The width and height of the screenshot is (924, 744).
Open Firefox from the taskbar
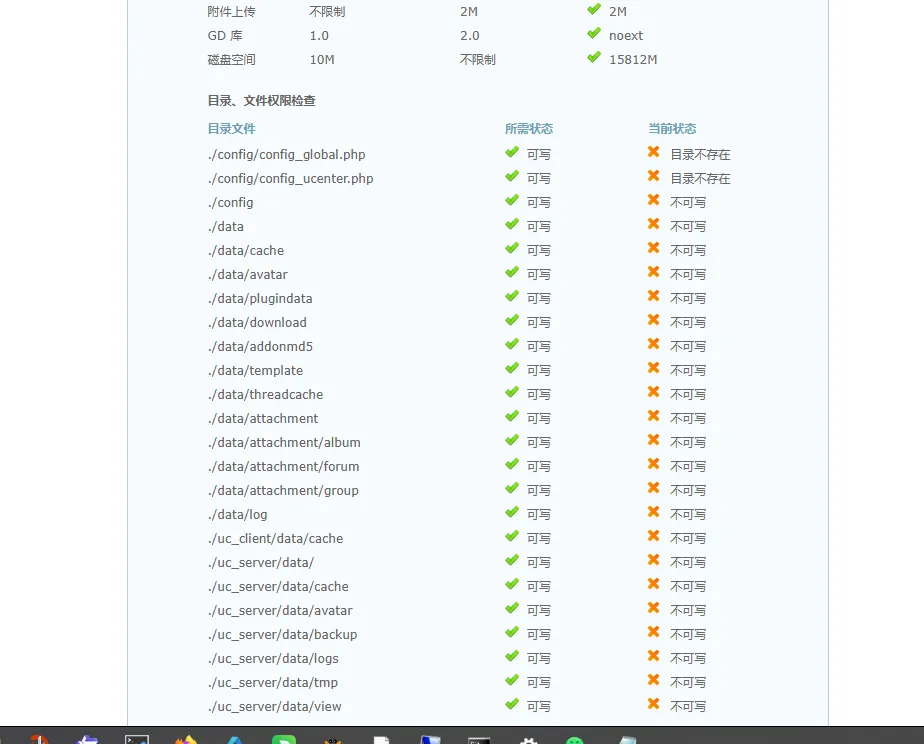click(186, 739)
